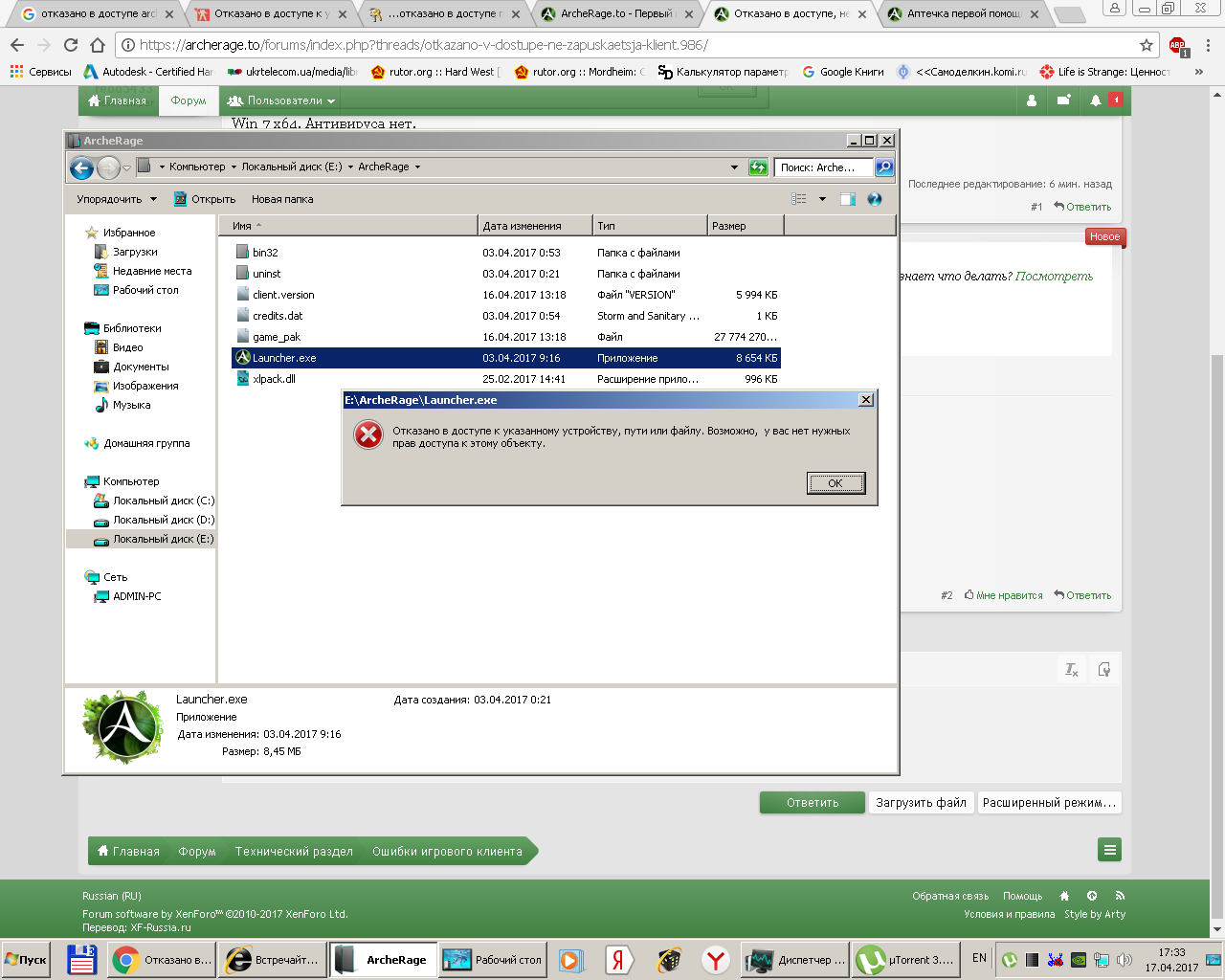Open forum alerts bell icon
The height and width of the screenshot is (980, 1225).
(1096, 100)
